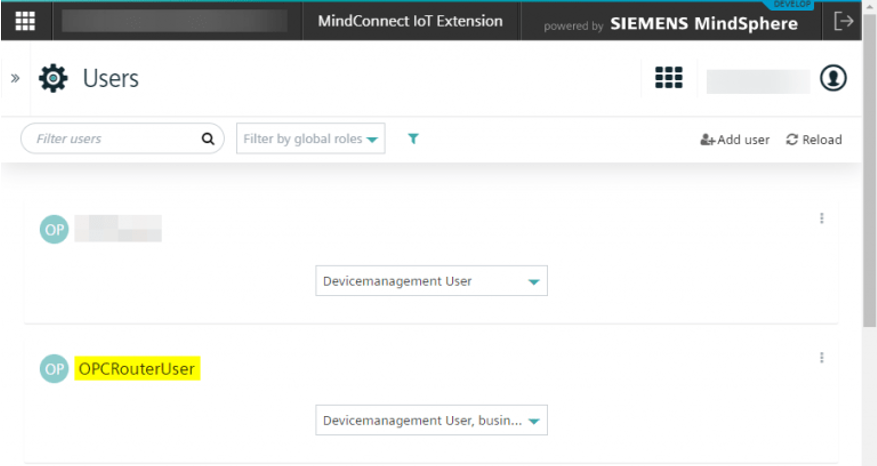Click the OP avatar next to OPCRouterUser
Viewport: 877px width, 466px height.
tap(54, 369)
